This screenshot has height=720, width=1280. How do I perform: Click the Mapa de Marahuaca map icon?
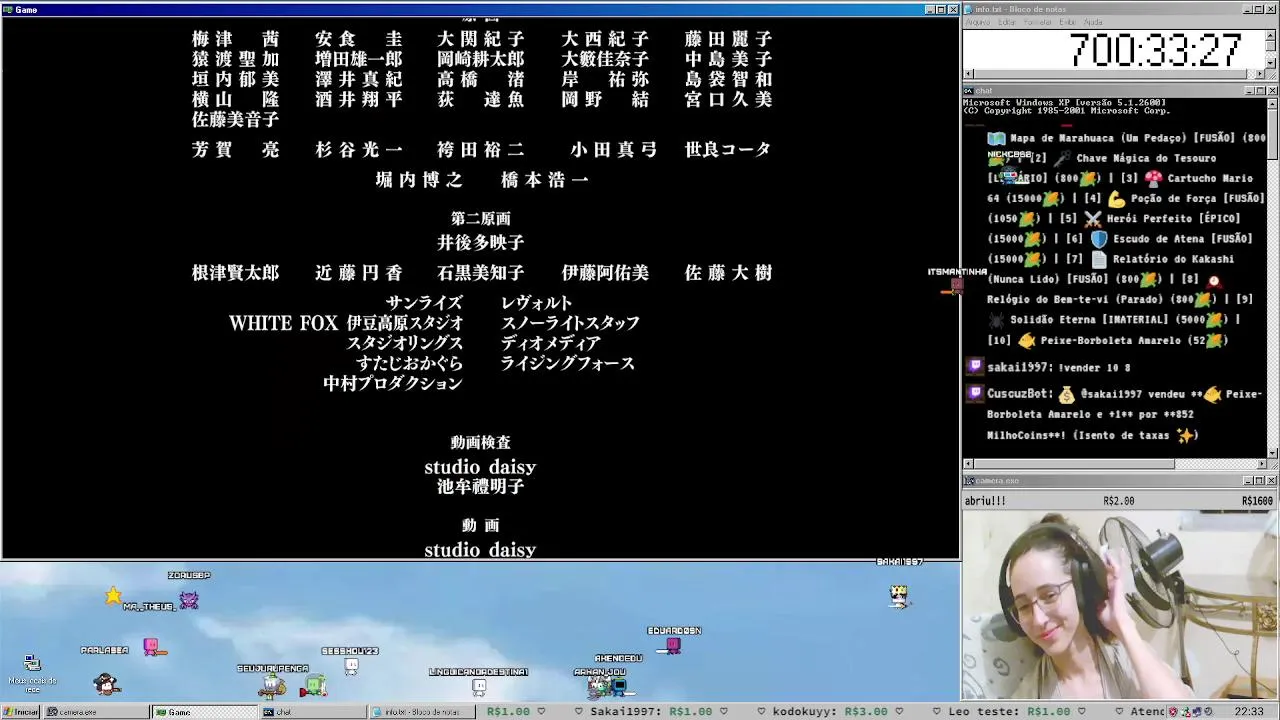click(996, 138)
